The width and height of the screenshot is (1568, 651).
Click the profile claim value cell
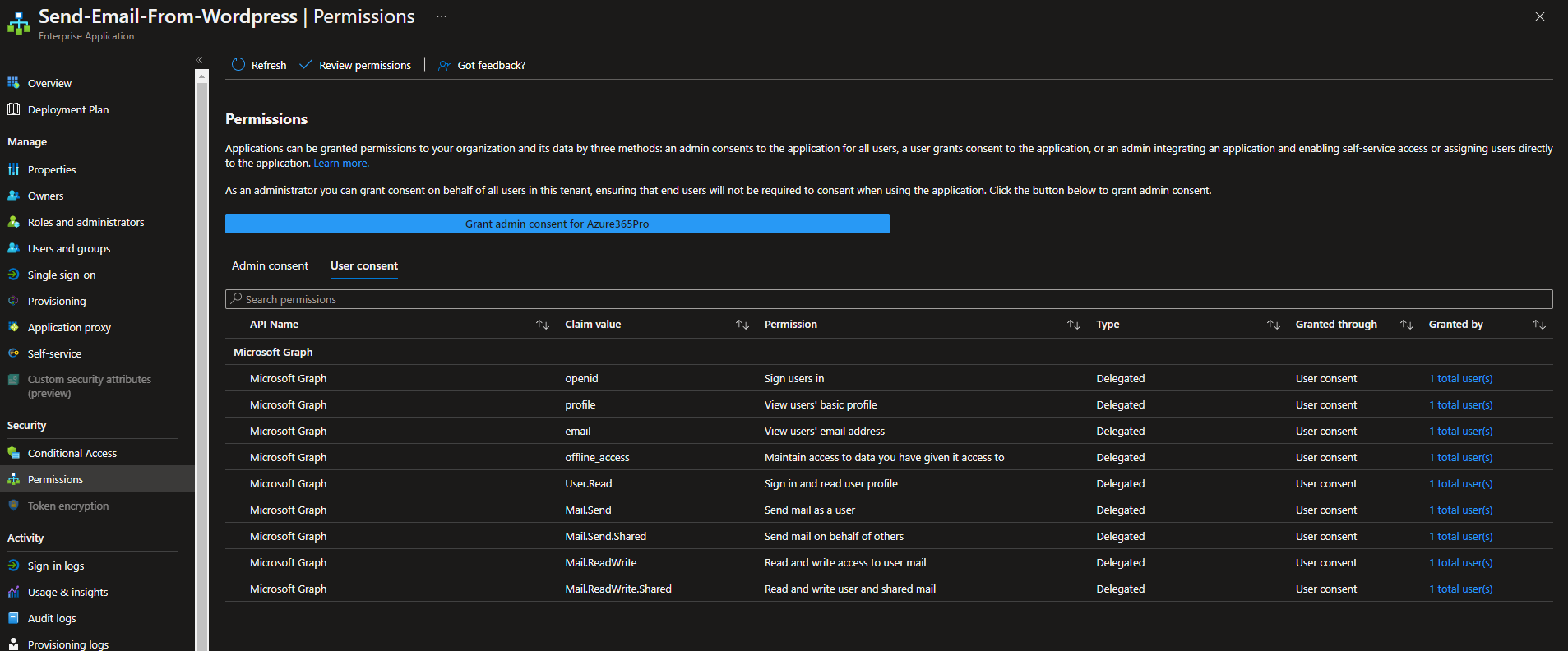tap(580, 404)
